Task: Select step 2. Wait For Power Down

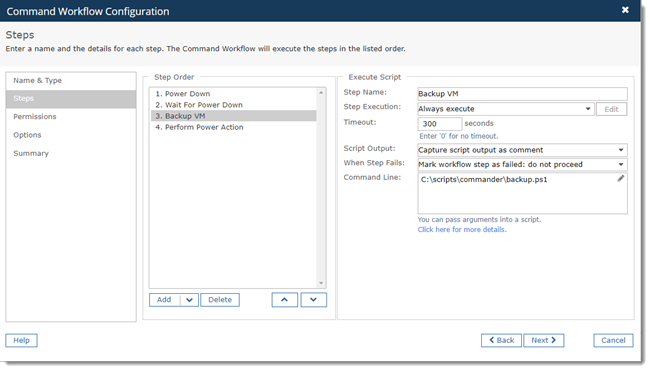Action: pos(234,105)
